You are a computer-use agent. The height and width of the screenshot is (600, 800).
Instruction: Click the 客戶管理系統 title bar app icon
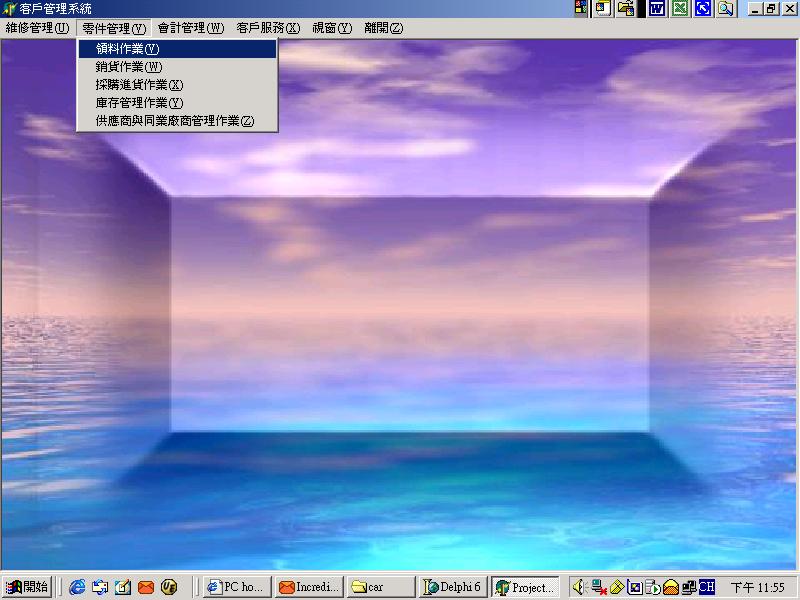tap(9, 9)
